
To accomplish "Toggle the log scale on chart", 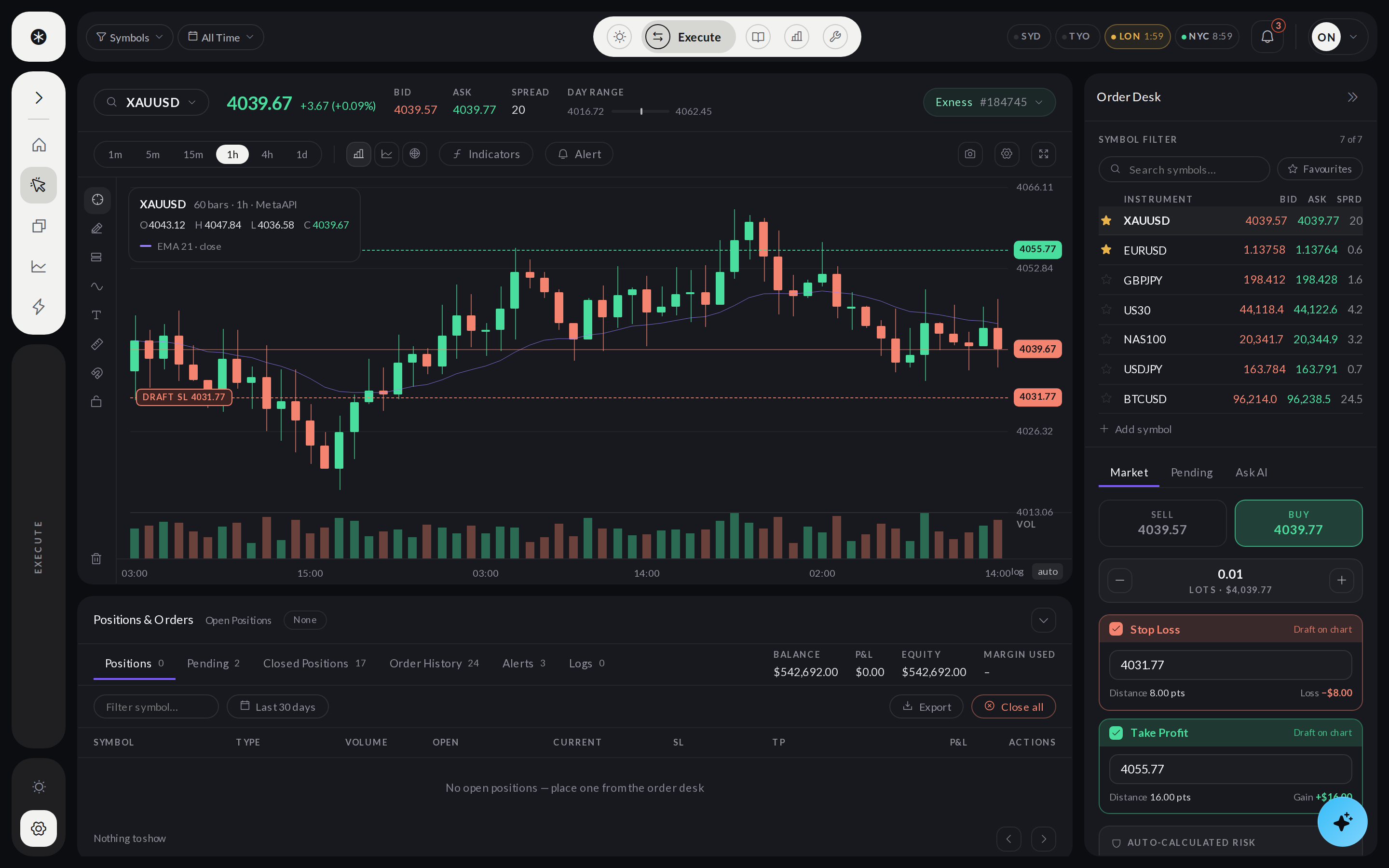I will [1017, 572].
